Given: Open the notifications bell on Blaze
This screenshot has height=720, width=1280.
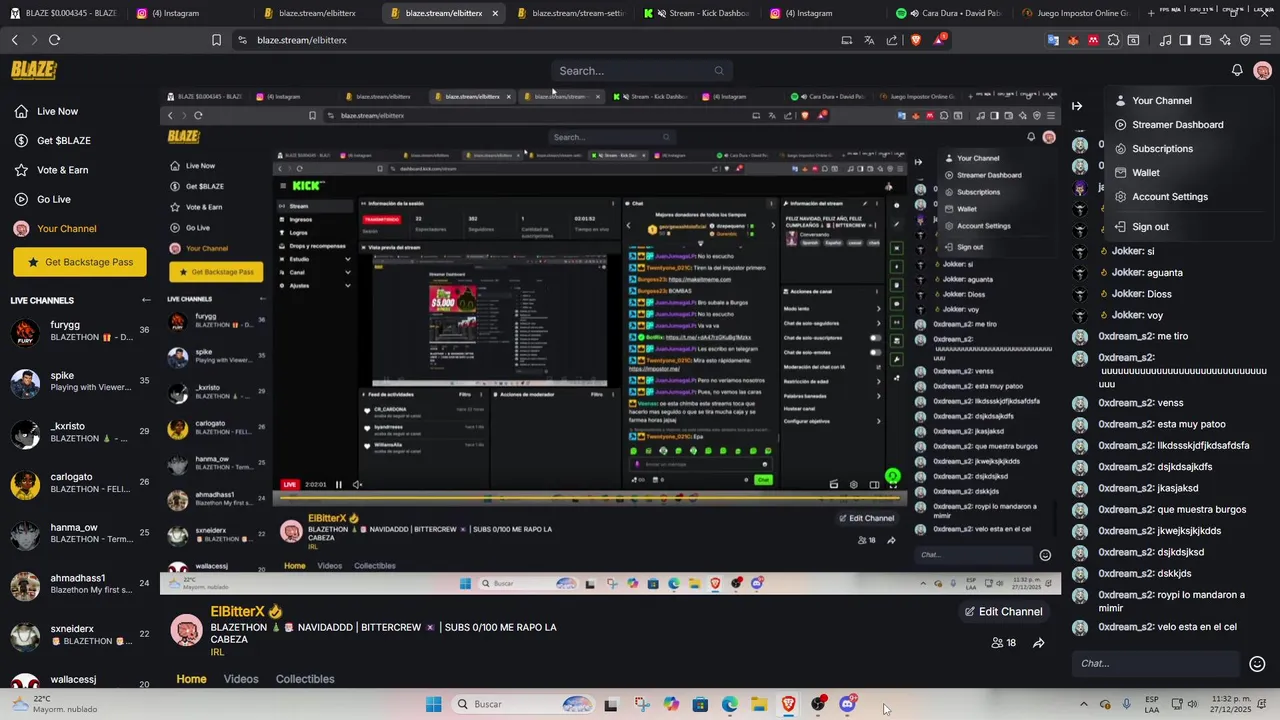Looking at the screenshot, I should [x=1237, y=70].
